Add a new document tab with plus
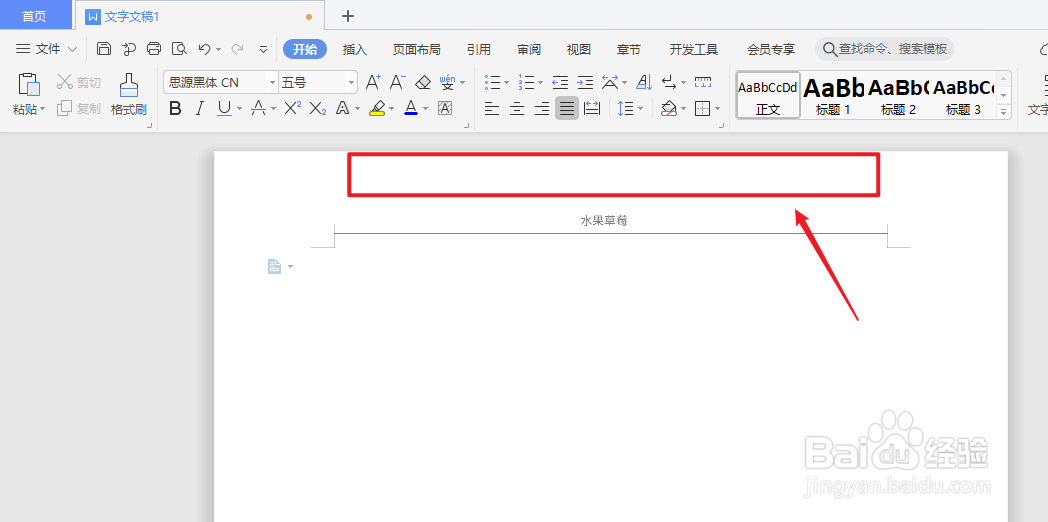 click(348, 16)
